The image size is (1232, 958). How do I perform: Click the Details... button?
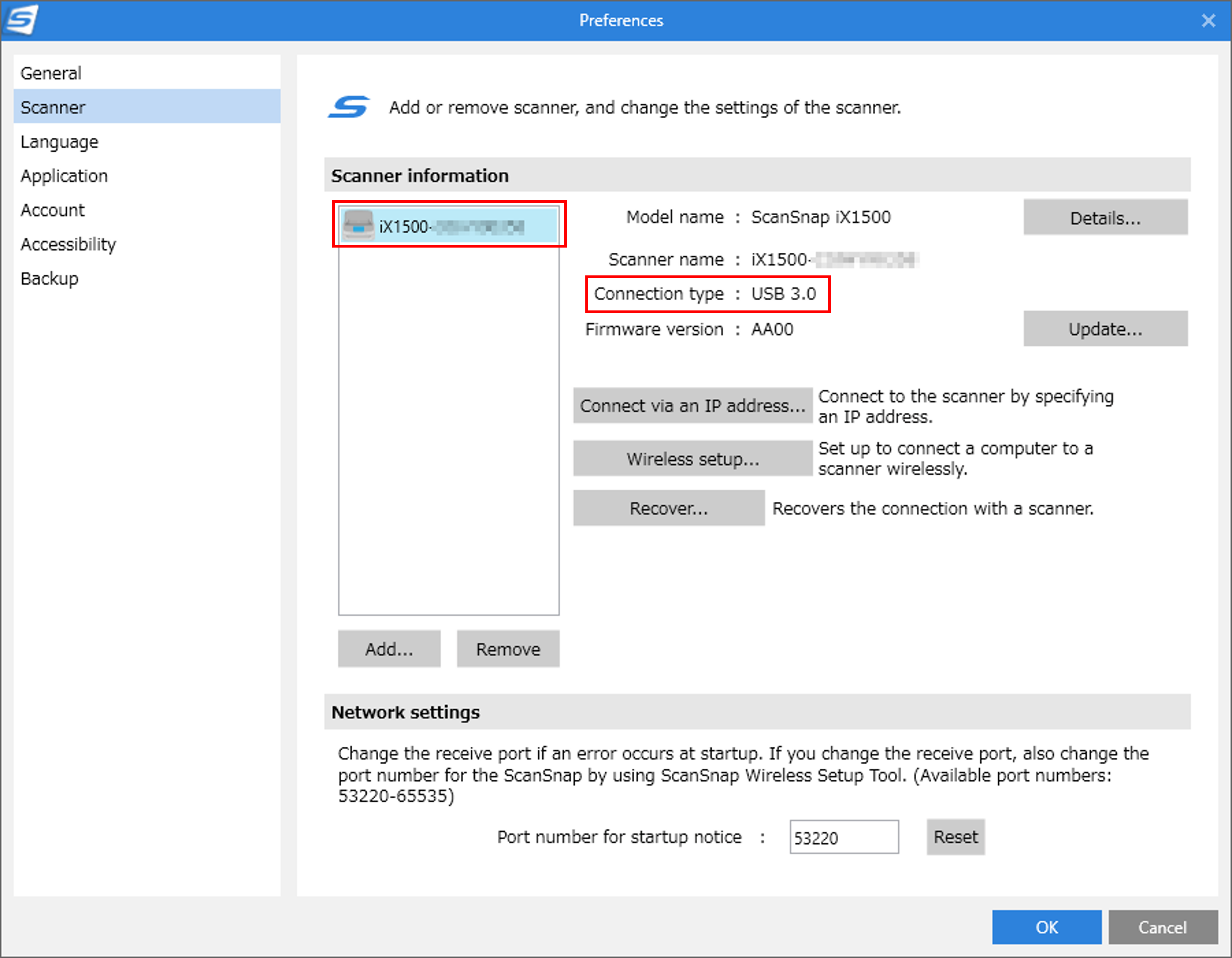click(x=1105, y=218)
